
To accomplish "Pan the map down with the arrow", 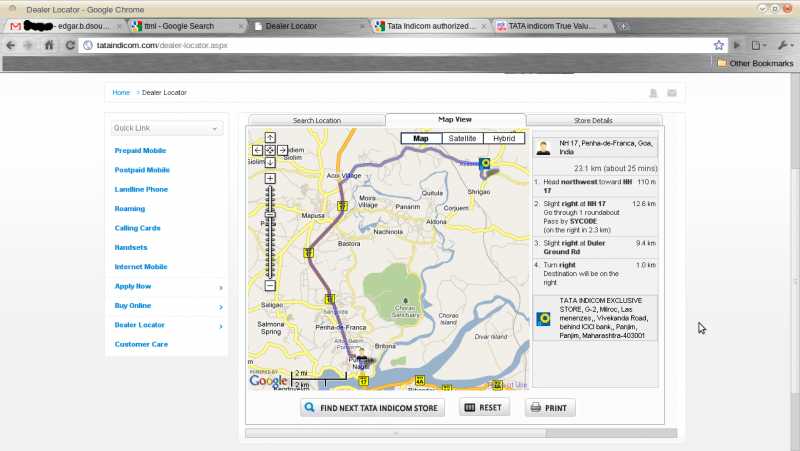I will click(270, 162).
